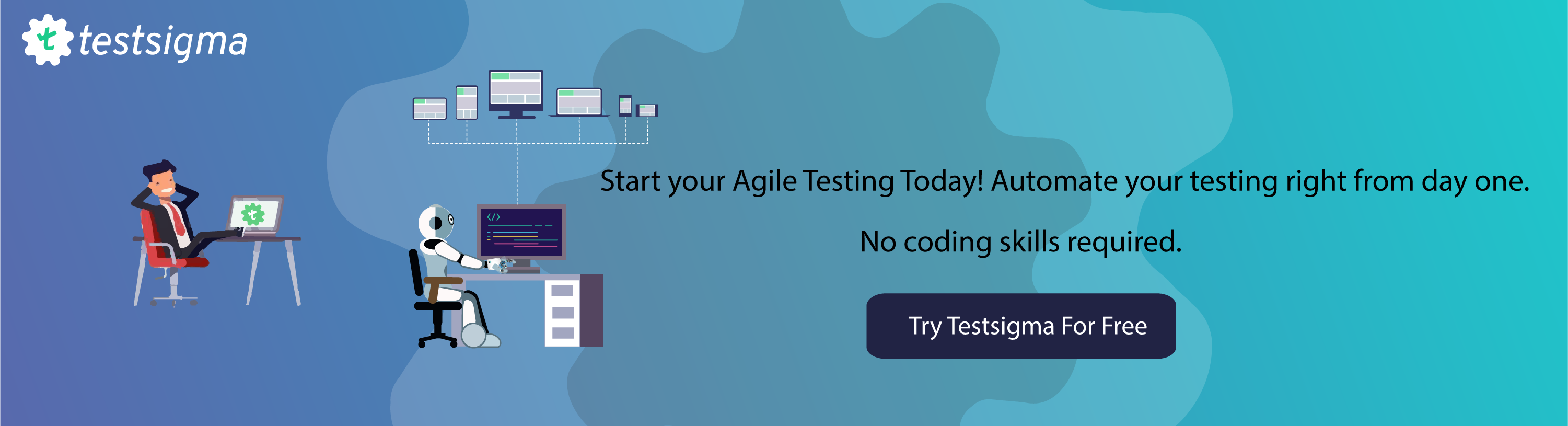Click the testsigma wordmark text
This screenshot has width=1568, height=426.
tap(163, 41)
